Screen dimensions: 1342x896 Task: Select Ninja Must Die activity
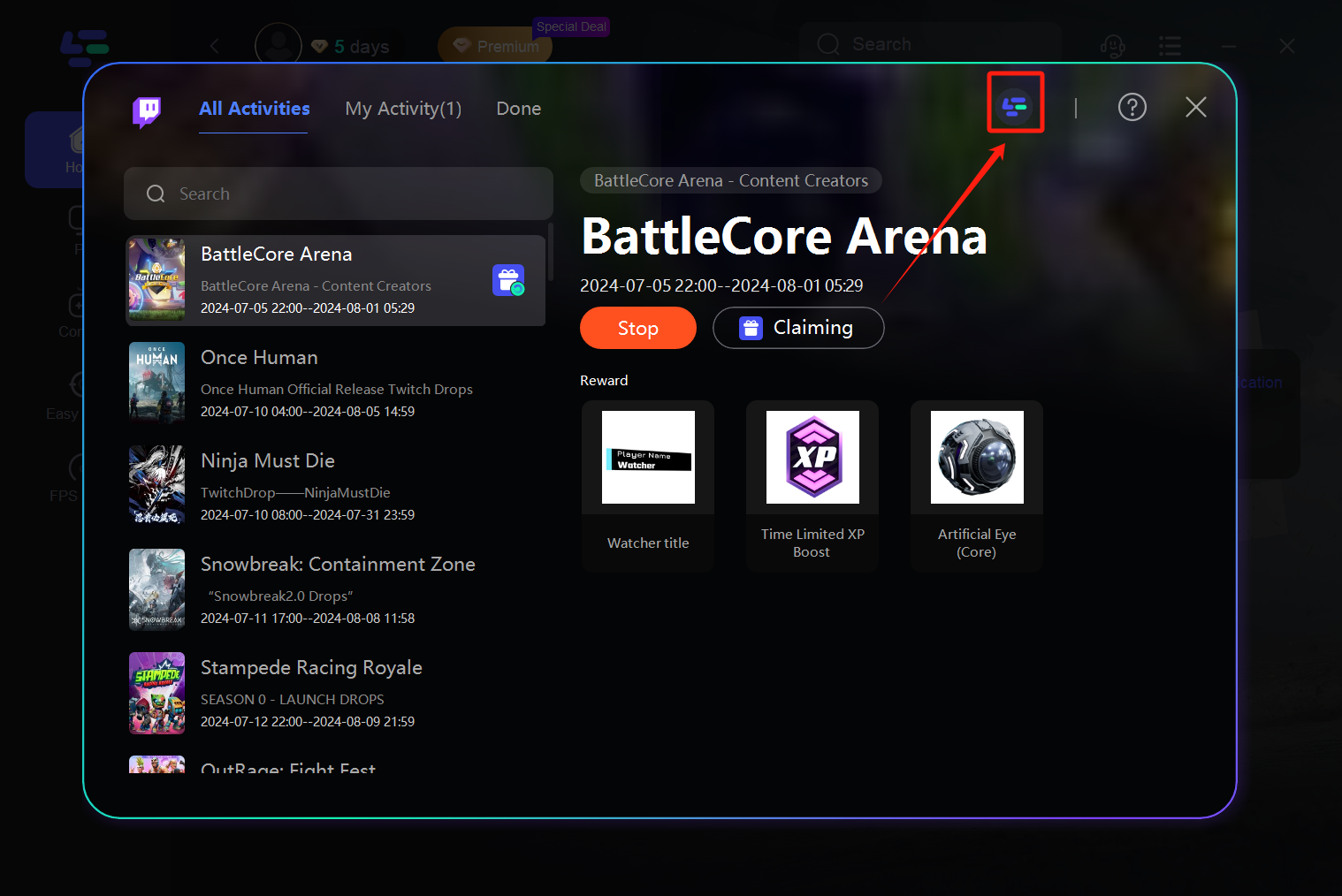click(335, 487)
